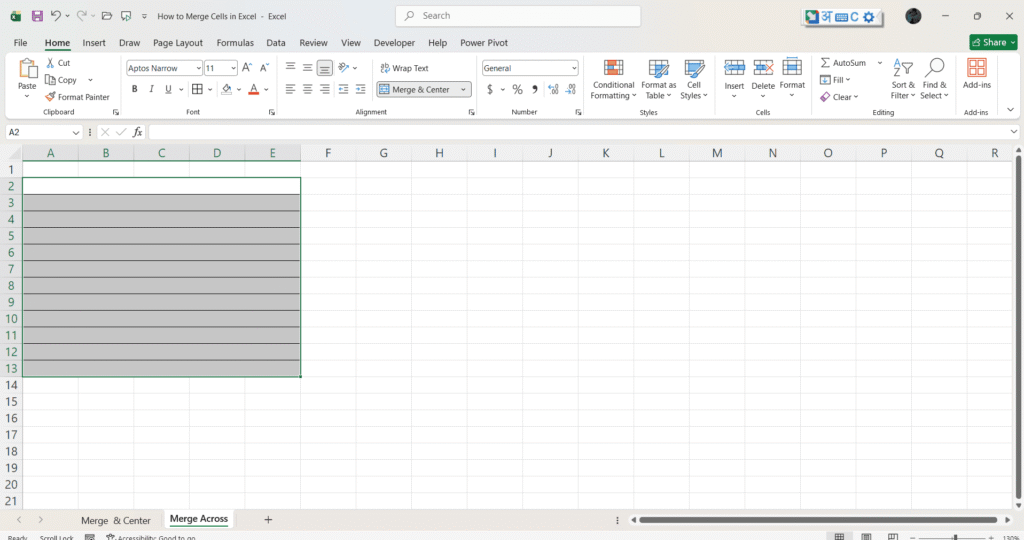Open the font name dropdown Aptos Narrow
The image size is (1024, 540).
[x=199, y=68]
